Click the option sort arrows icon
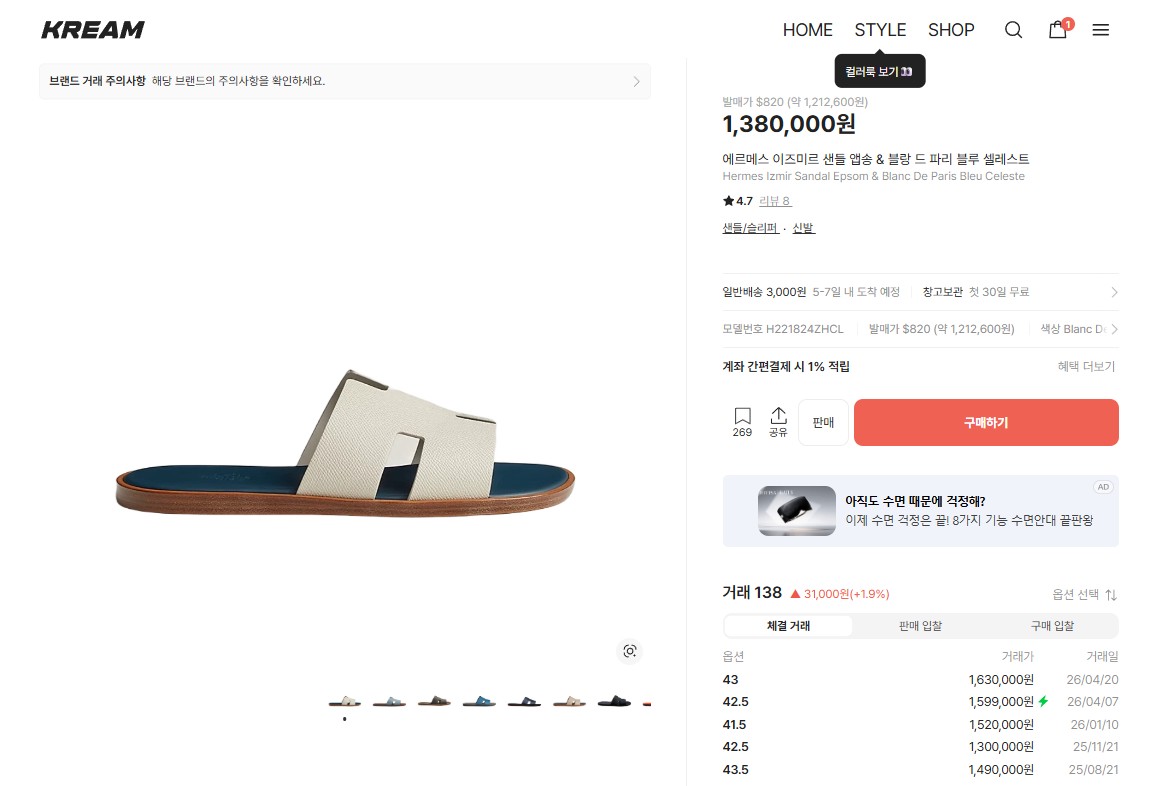This screenshot has height=786, width=1154. [1111, 594]
